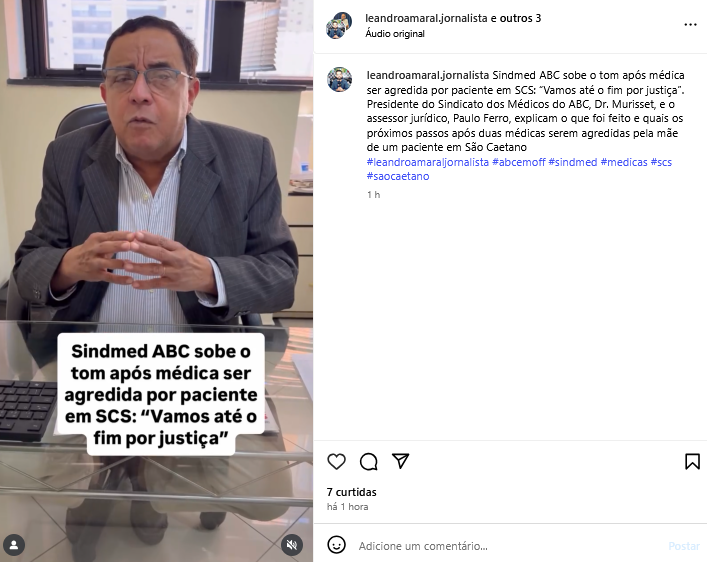Open profile avatar beside caption

[x=340, y=80]
